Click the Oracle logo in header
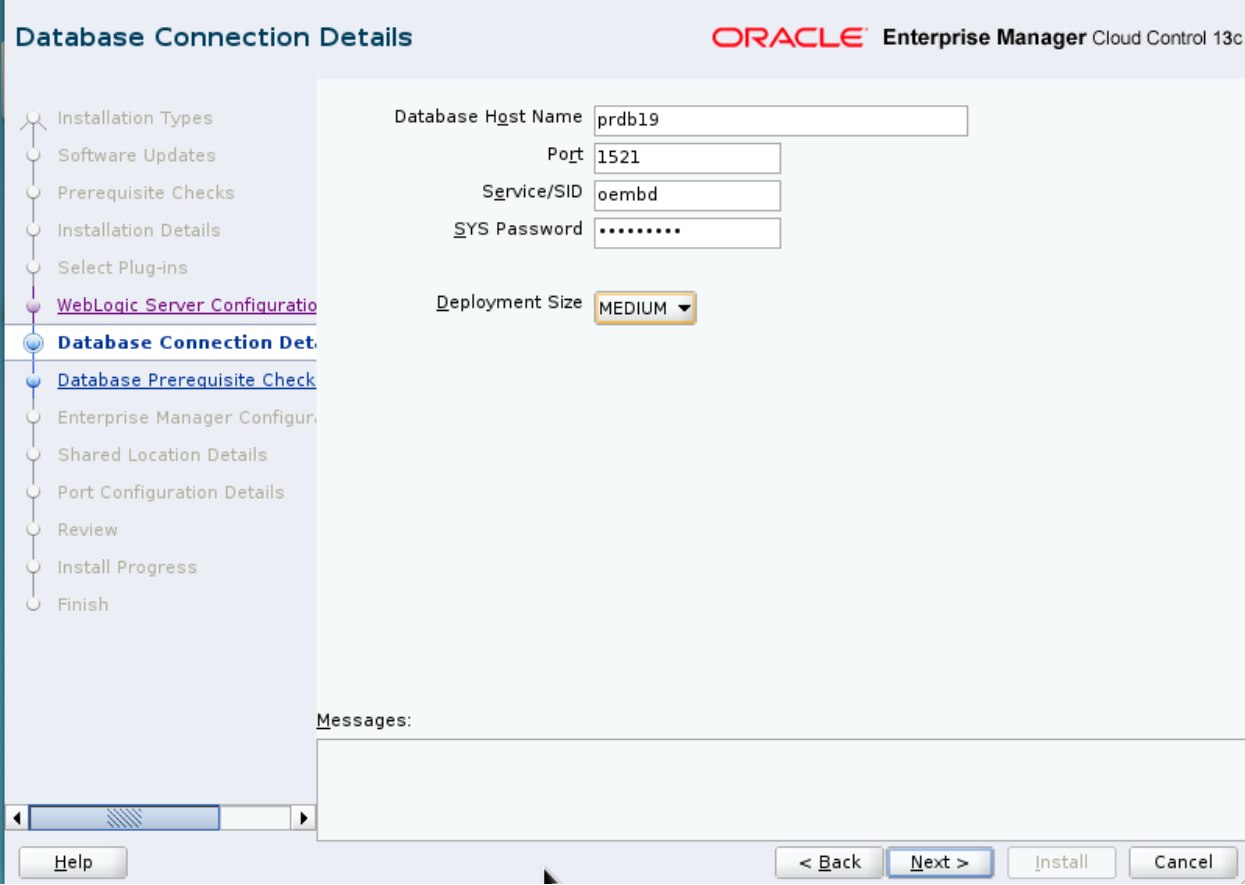1245x885 pixels. click(790, 38)
